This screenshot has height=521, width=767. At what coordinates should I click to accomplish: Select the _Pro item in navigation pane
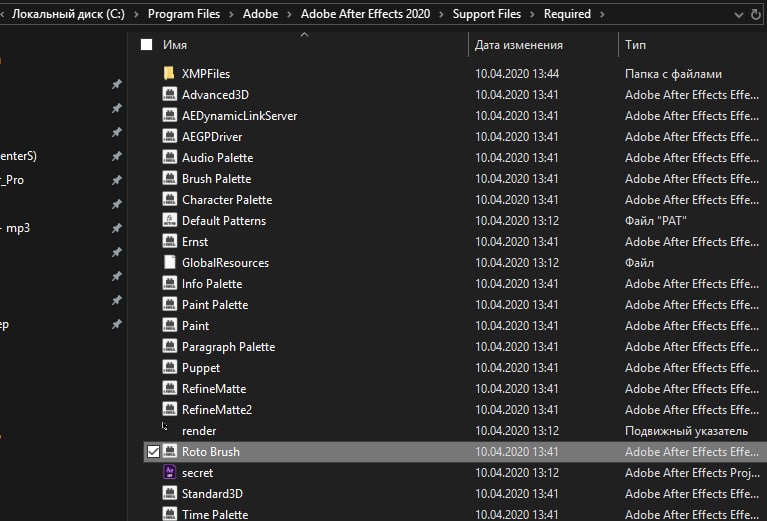pyautogui.click(x=12, y=180)
